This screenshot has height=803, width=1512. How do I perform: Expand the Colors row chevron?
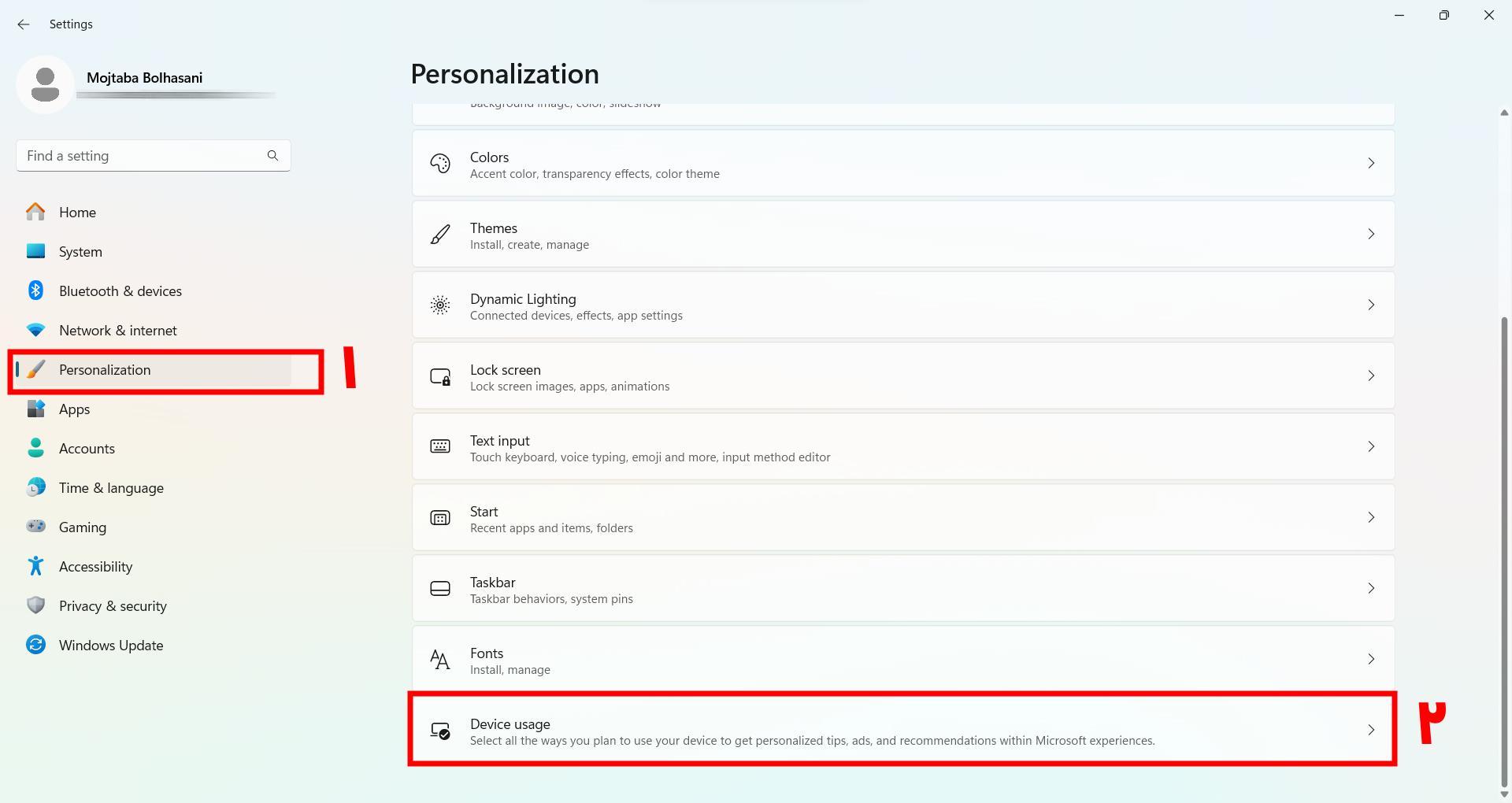pos(1371,163)
